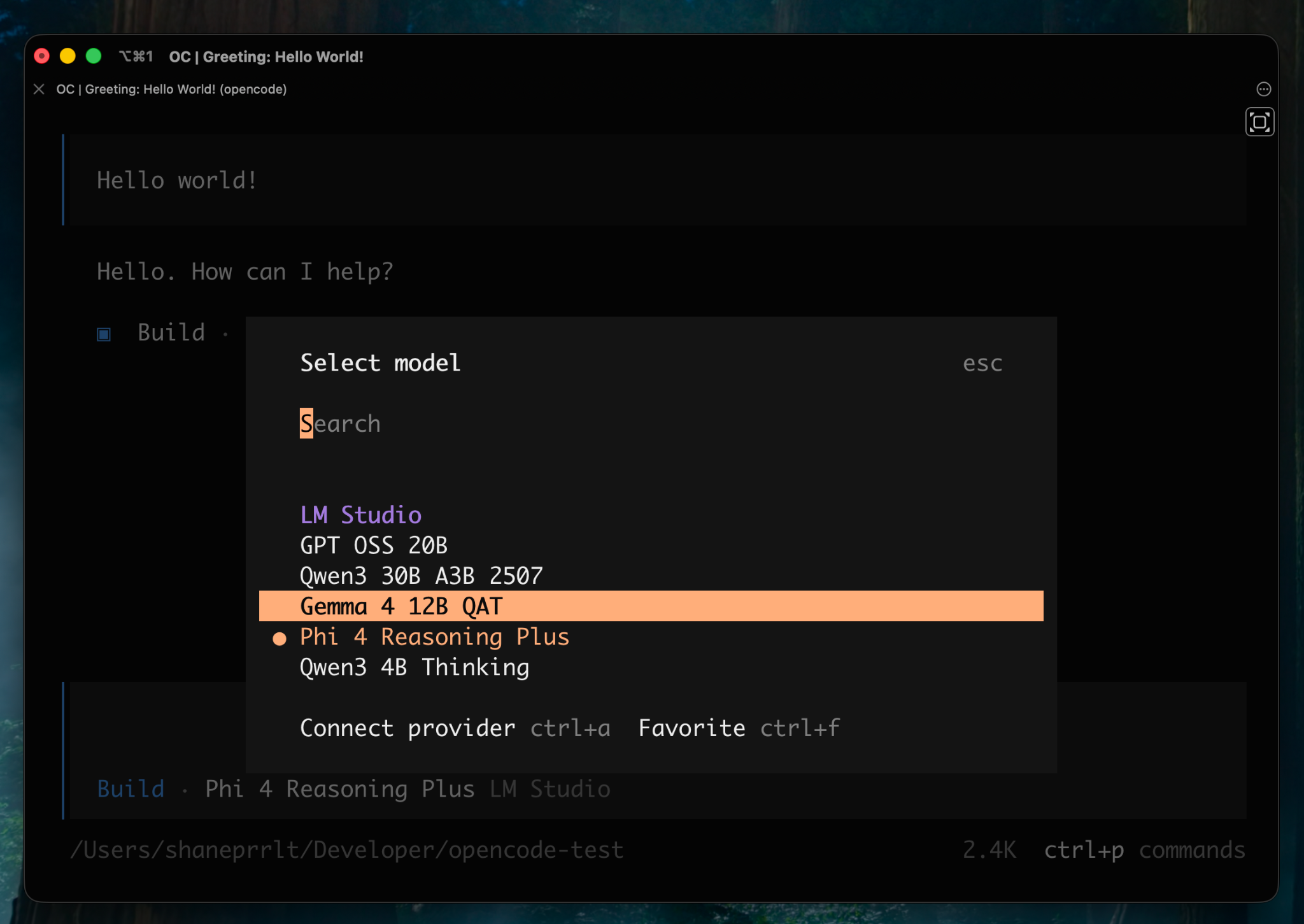This screenshot has width=1304, height=924.
Task: Select the 'OC | Greeting: Hello World! (opencode)' tab
Action: tap(171, 89)
